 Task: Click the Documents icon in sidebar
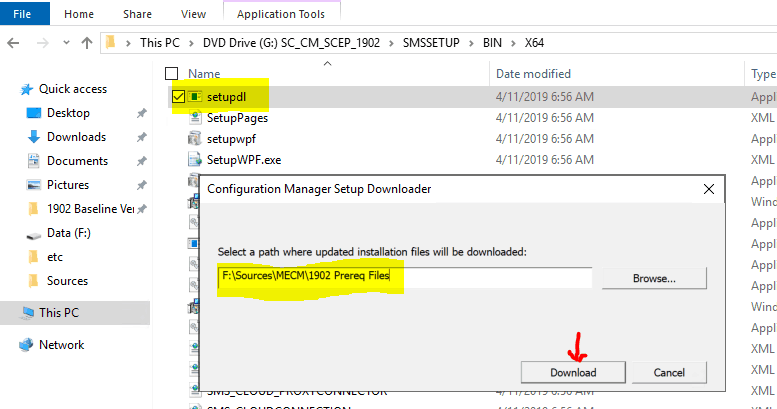pos(34,161)
